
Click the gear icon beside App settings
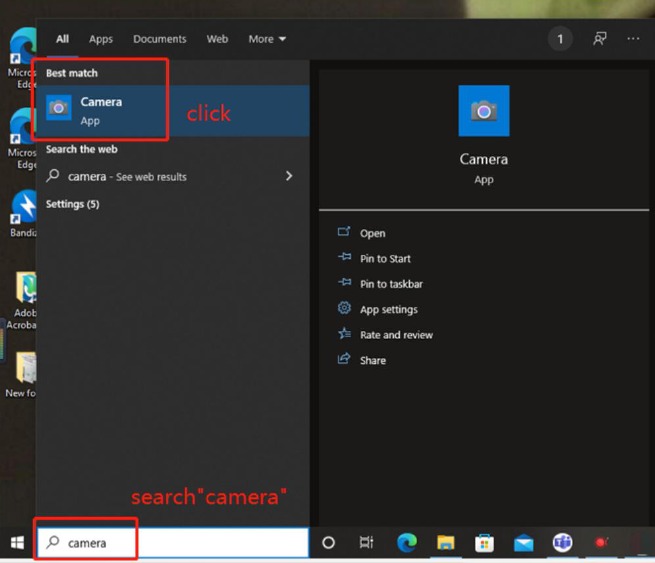pyautogui.click(x=344, y=308)
